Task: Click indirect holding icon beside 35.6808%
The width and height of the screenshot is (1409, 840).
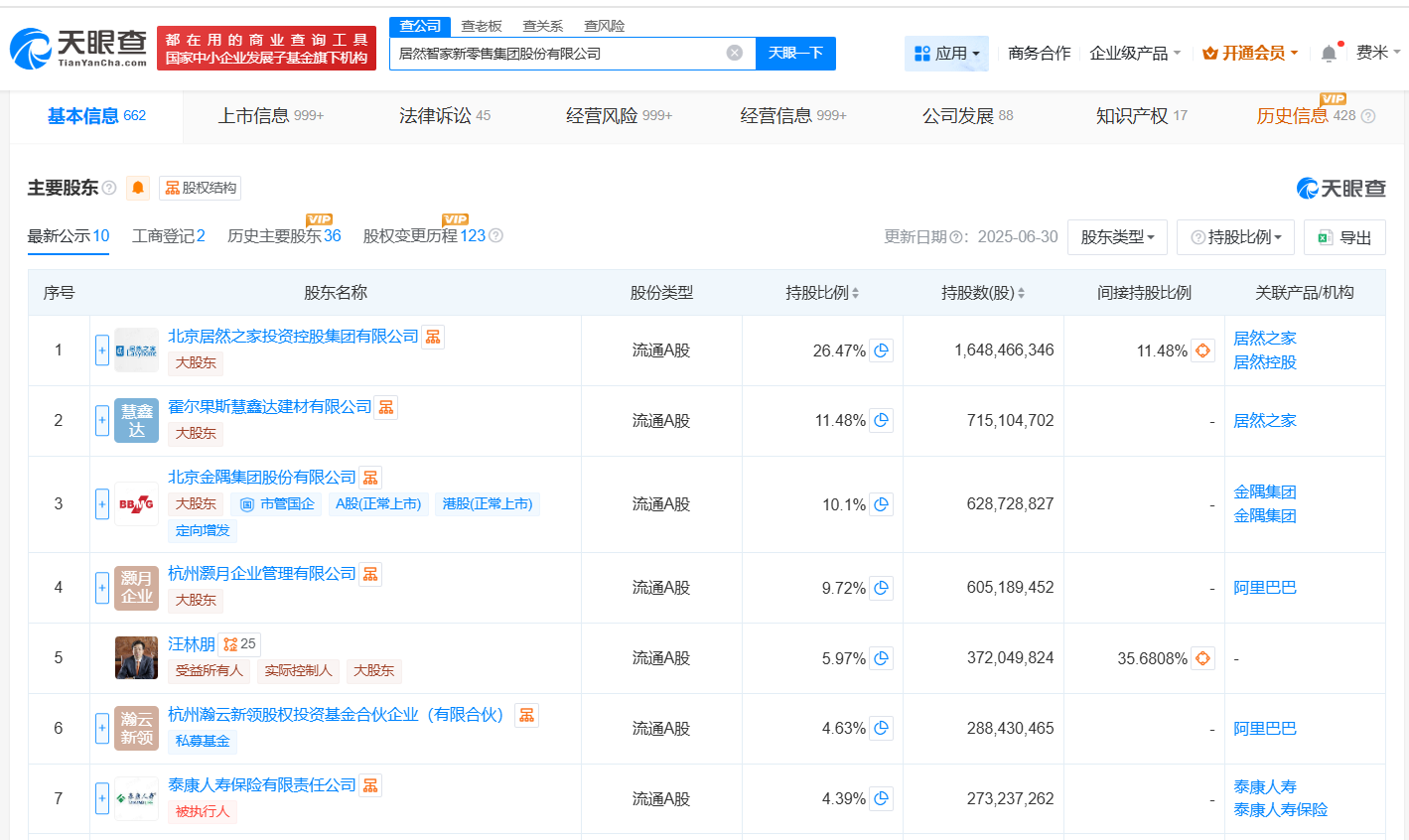Action: pyautogui.click(x=1202, y=658)
